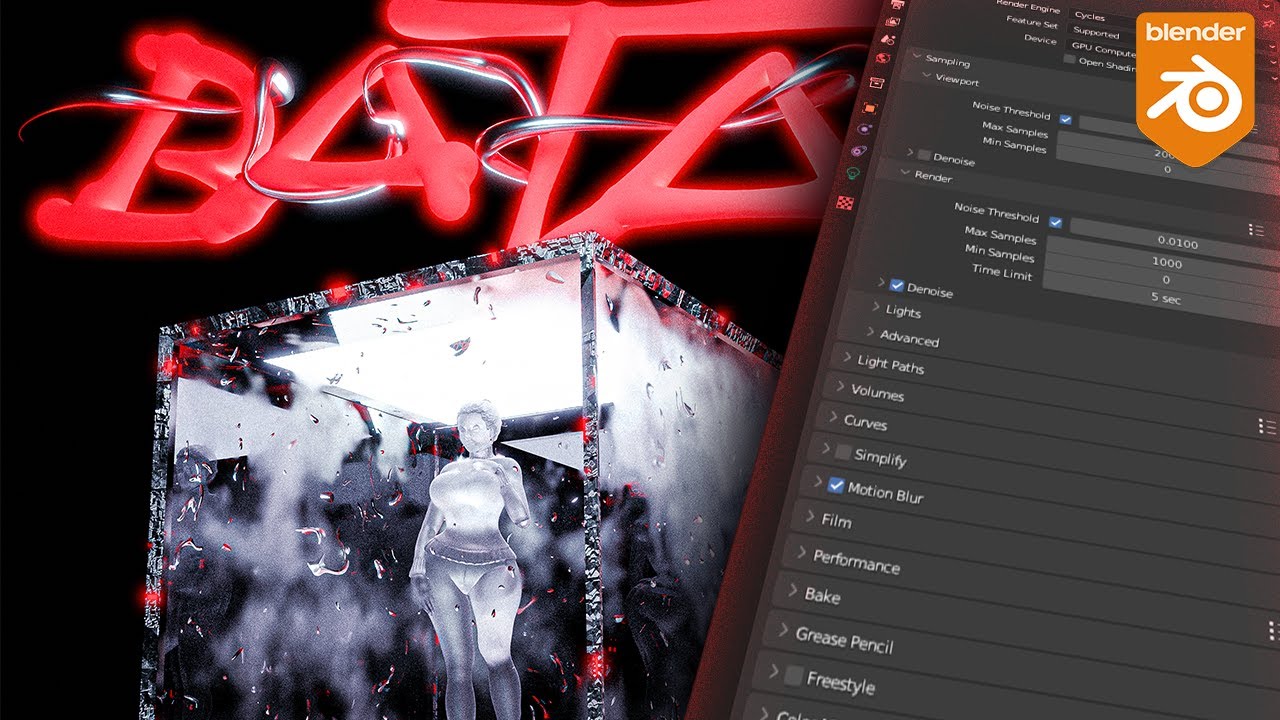Expand the Light Paths panel
1280x720 pixels.
848,358
